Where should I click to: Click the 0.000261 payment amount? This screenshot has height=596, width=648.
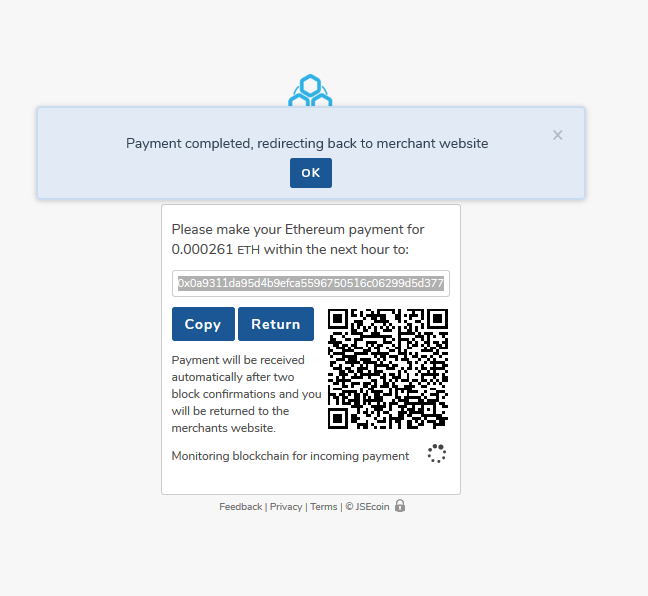point(202,250)
